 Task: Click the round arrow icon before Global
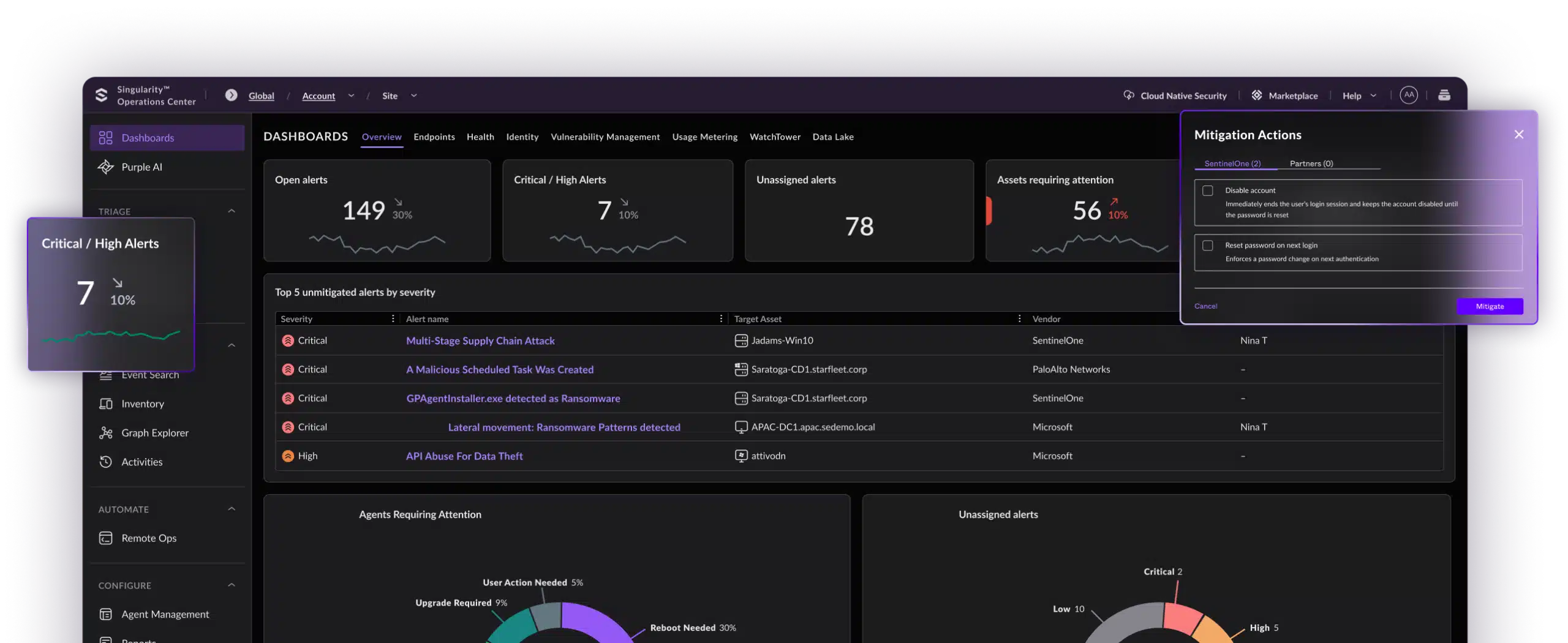click(231, 95)
